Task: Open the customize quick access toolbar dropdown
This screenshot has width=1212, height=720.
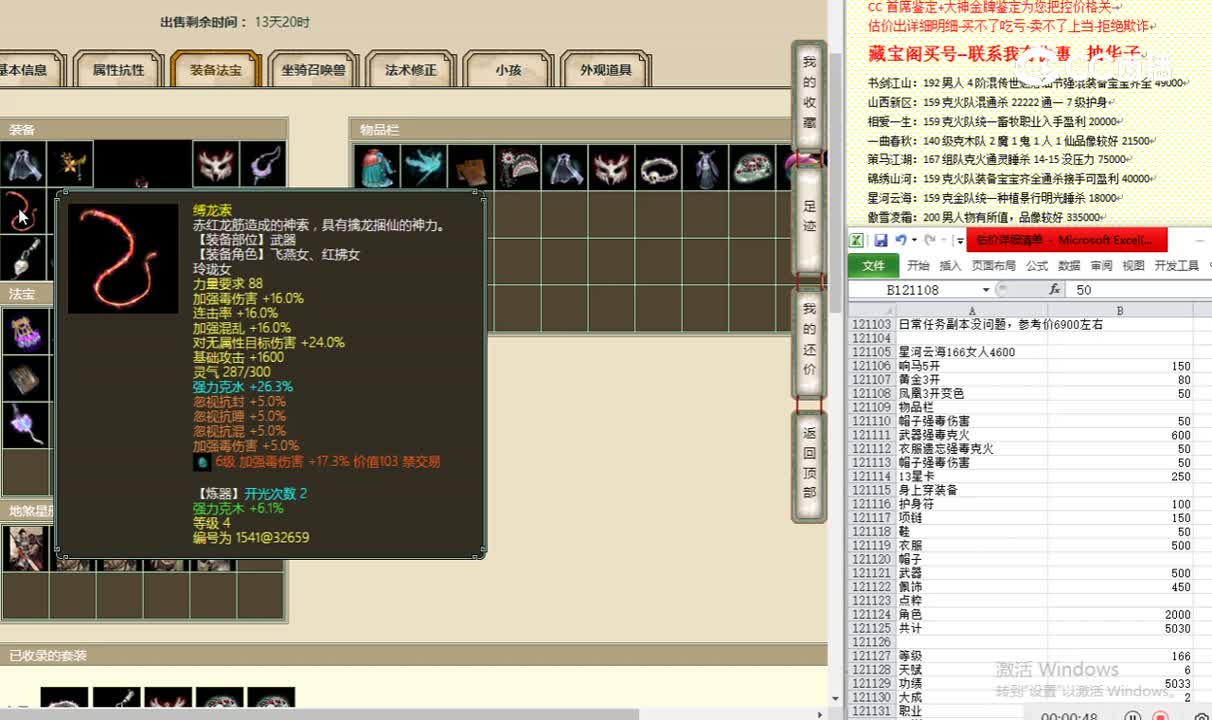Action: pos(960,241)
